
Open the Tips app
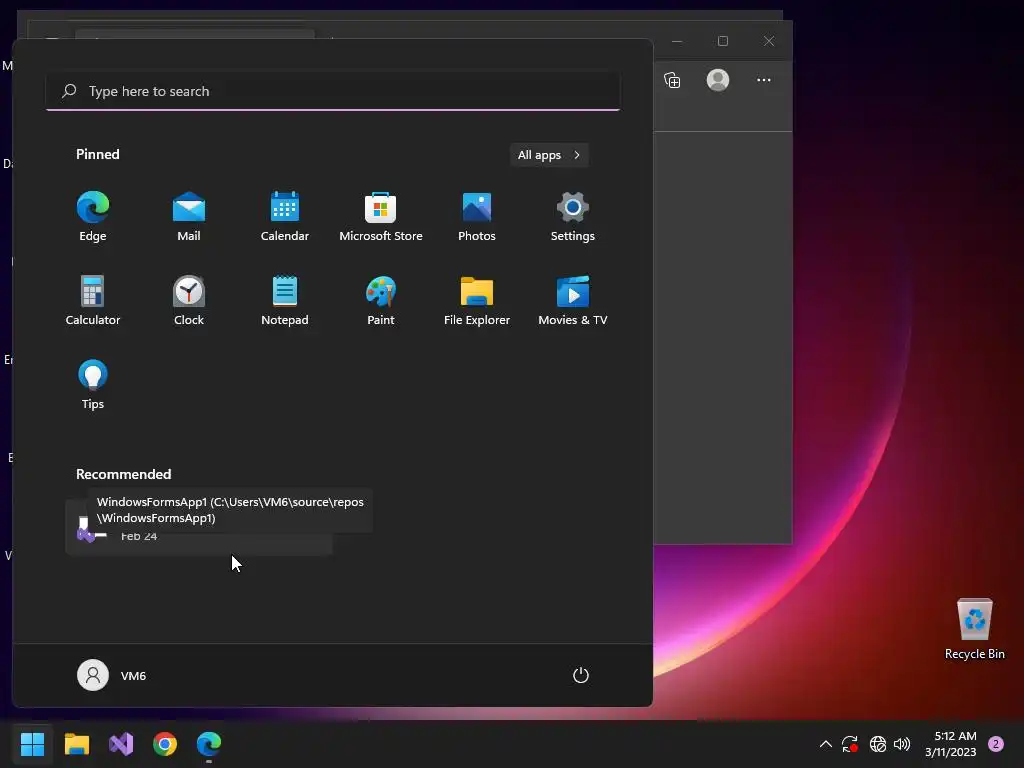(93, 385)
